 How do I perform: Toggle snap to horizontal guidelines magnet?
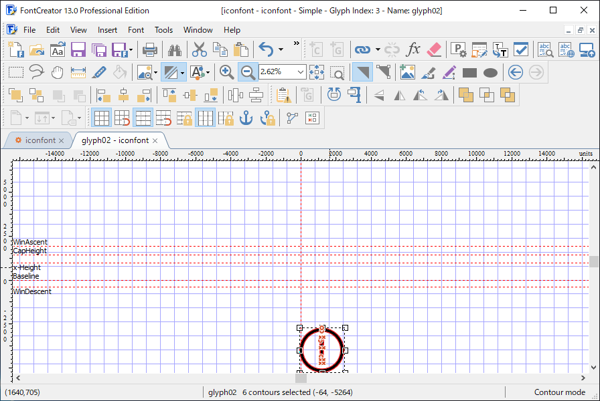pos(164,118)
